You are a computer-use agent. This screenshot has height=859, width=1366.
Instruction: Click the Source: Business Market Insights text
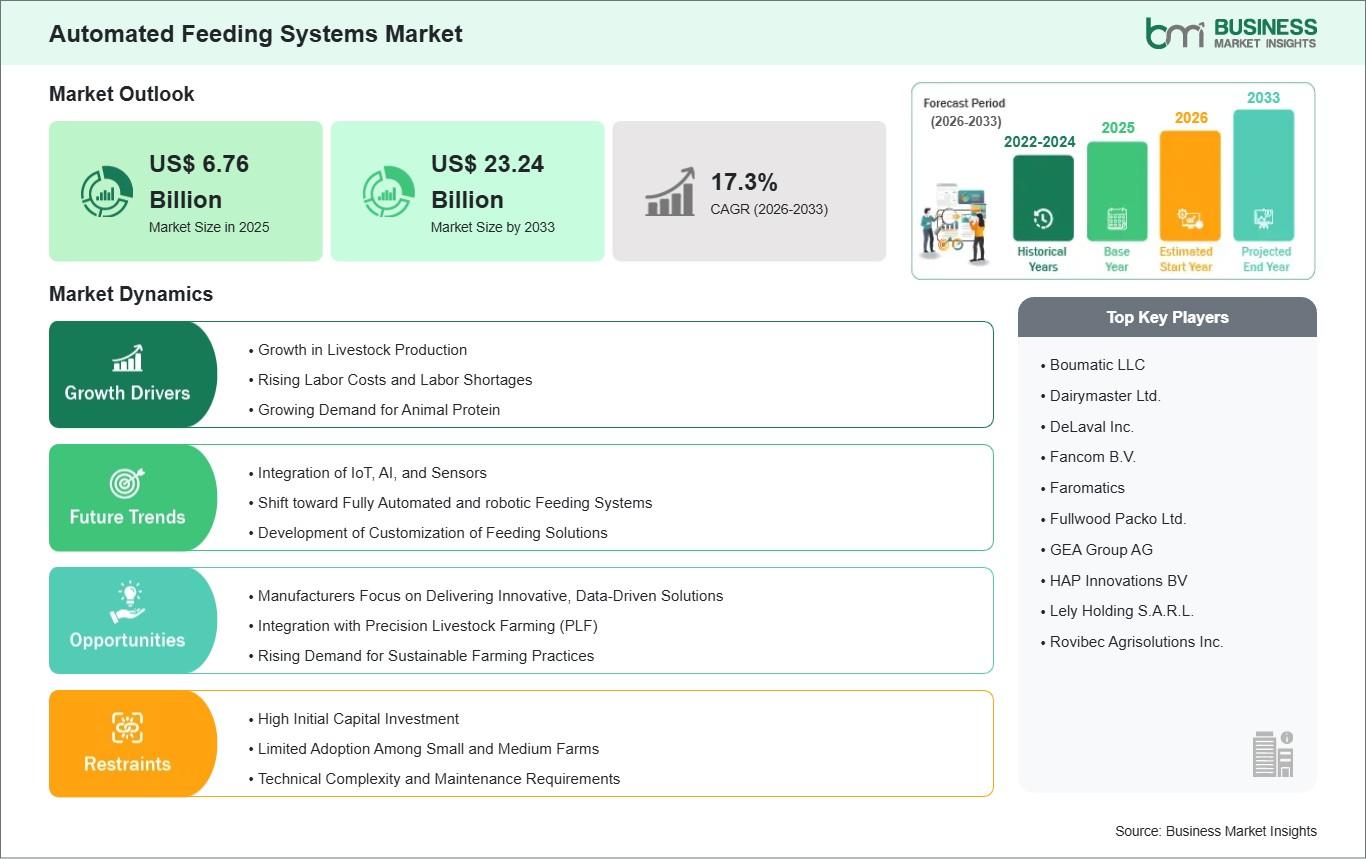(1215, 831)
